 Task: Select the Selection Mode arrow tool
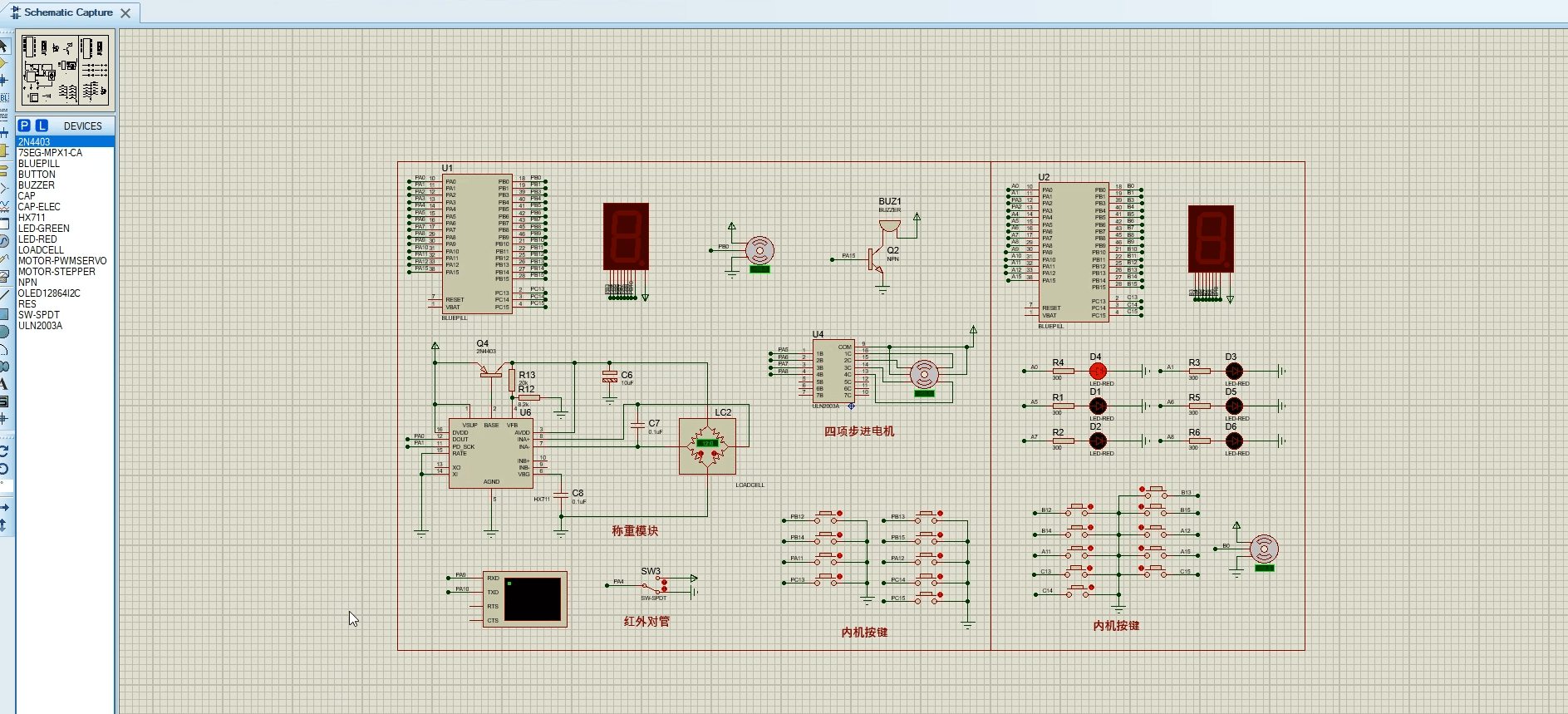pyautogui.click(x=3, y=46)
